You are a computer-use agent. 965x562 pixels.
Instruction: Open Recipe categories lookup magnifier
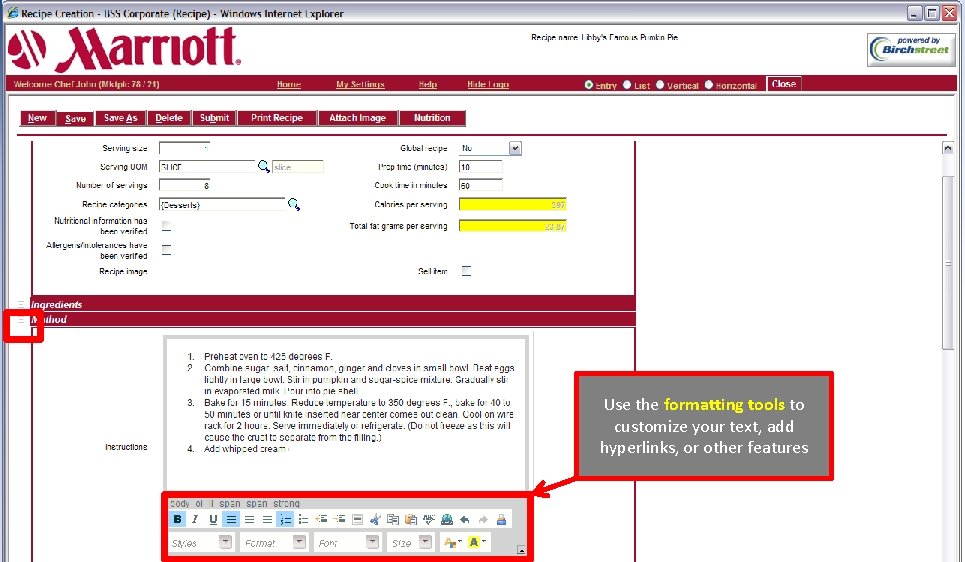pos(294,204)
